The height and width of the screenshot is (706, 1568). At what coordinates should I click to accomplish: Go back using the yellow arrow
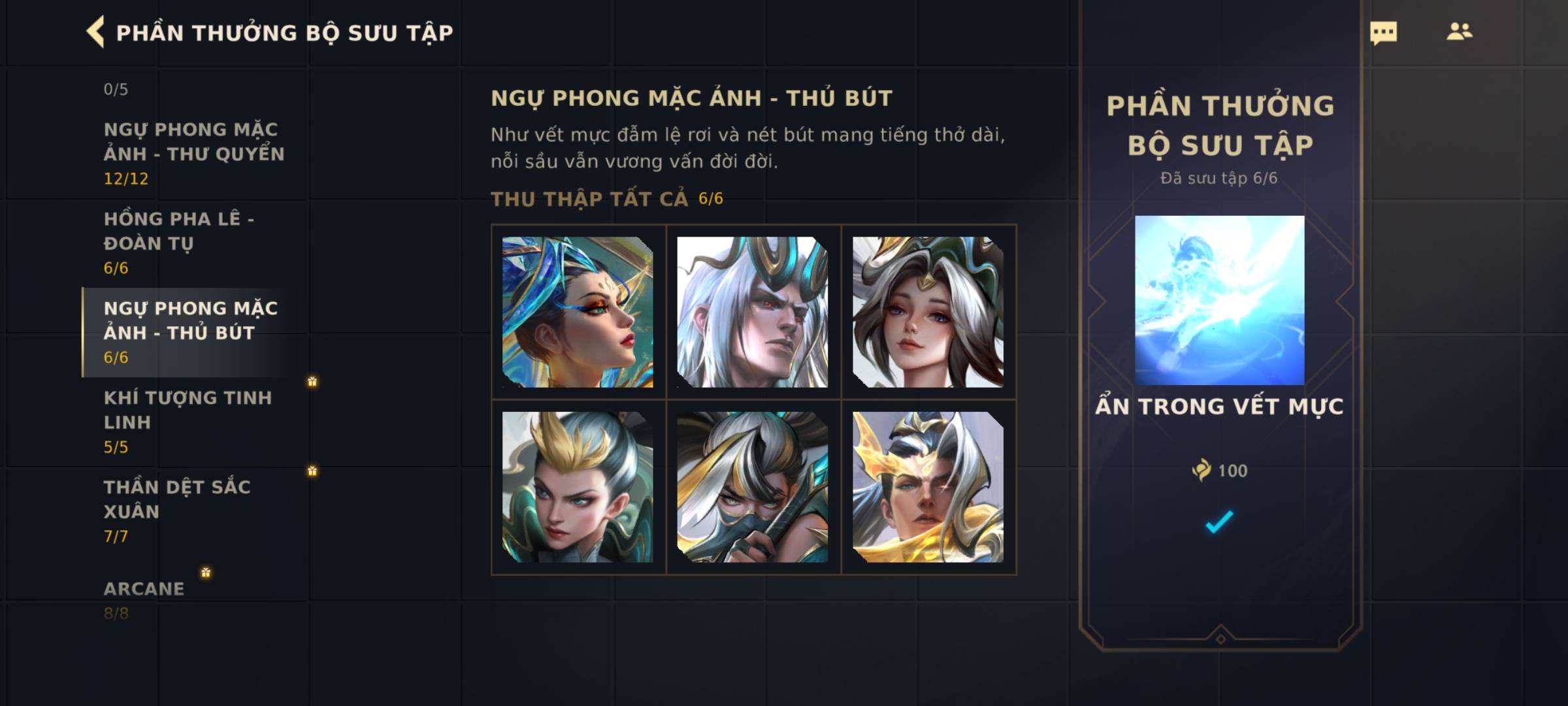click(x=95, y=32)
